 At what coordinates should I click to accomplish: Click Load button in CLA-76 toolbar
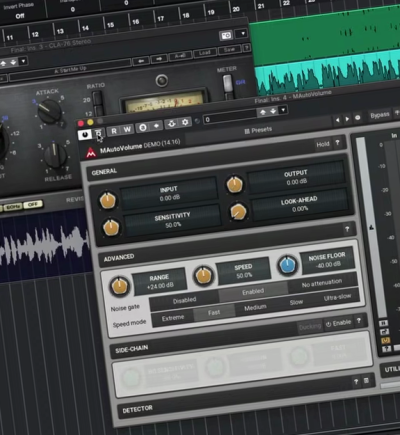[204, 53]
